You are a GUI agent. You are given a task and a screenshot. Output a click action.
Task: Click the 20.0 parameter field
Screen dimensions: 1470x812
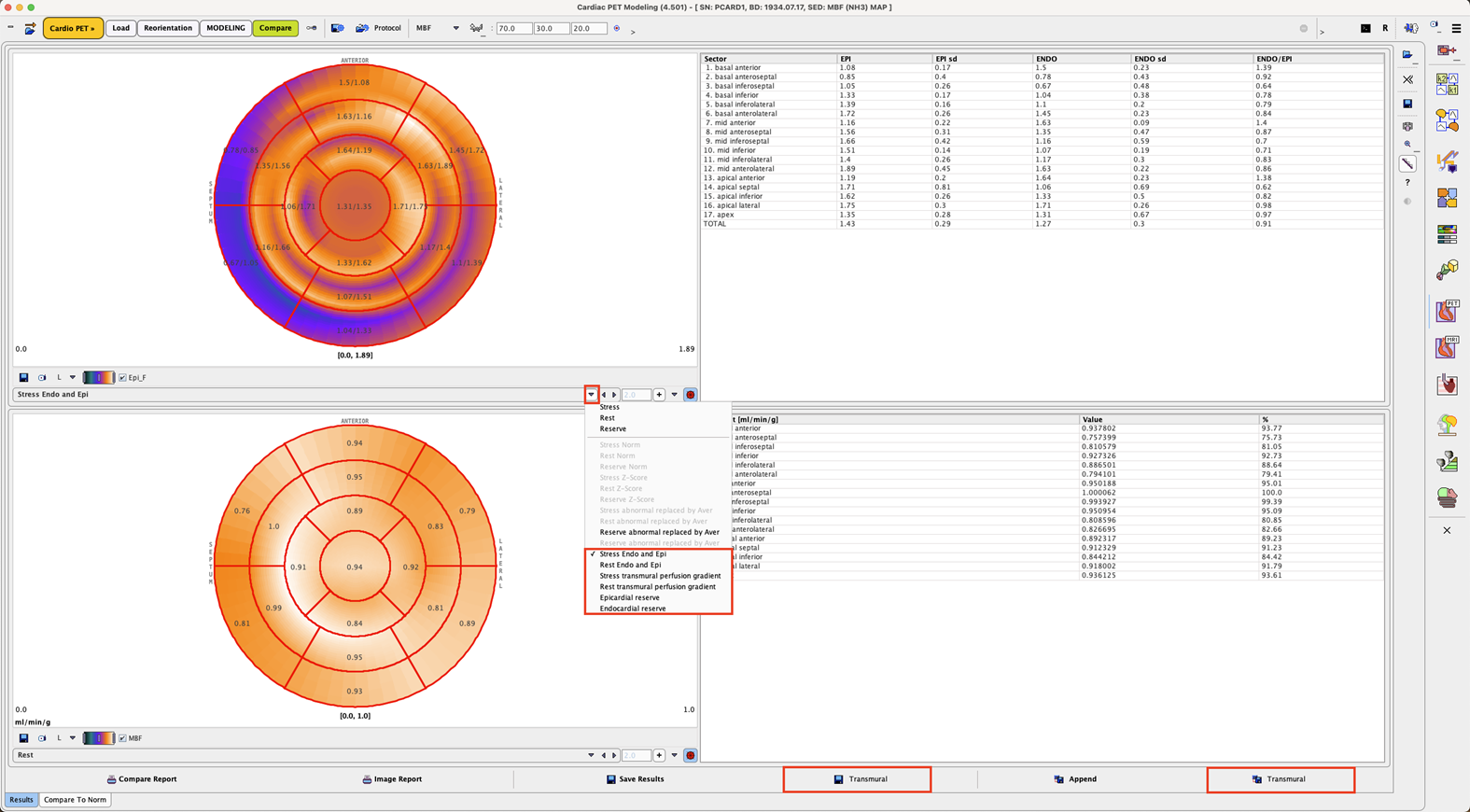pyautogui.click(x=588, y=28)
